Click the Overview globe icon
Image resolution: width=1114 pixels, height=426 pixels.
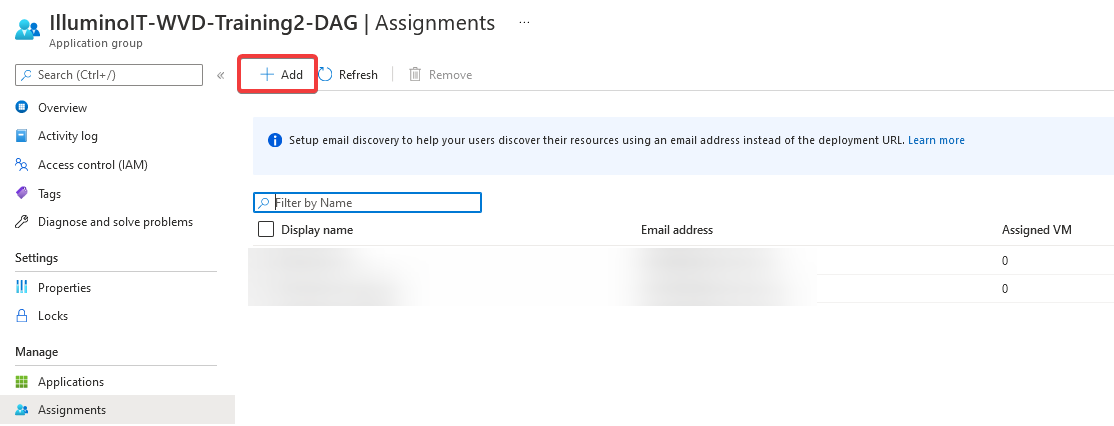click(21, 107)
